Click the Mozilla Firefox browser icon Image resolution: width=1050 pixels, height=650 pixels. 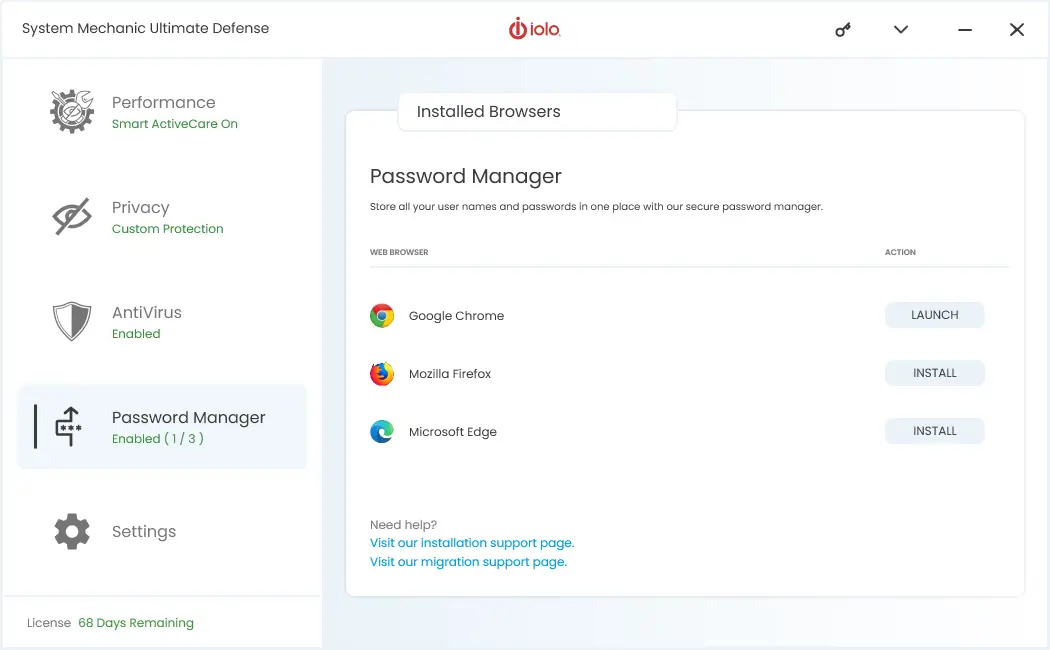pos(382,373)
